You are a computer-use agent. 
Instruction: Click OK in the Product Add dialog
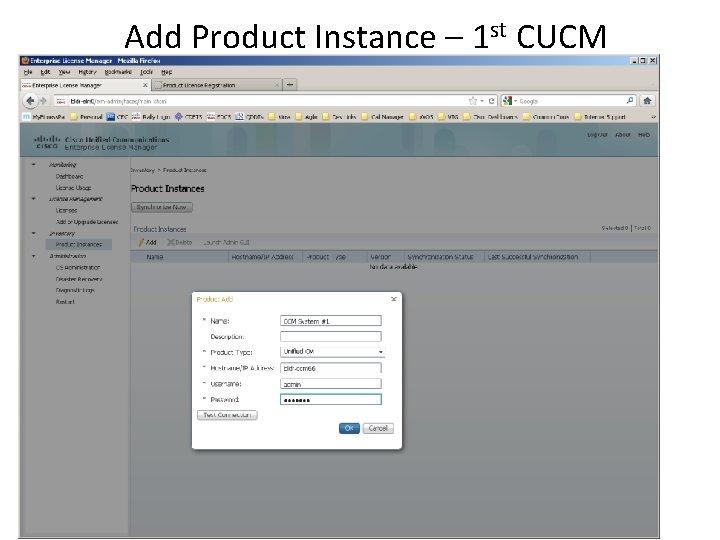point(349,428)
